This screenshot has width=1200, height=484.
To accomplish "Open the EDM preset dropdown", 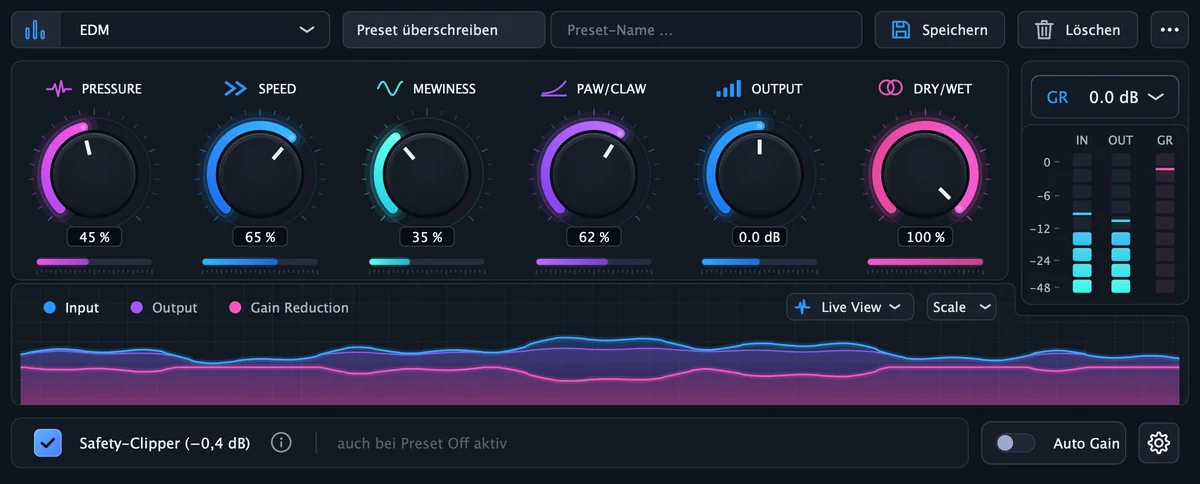I will (195, 30).
